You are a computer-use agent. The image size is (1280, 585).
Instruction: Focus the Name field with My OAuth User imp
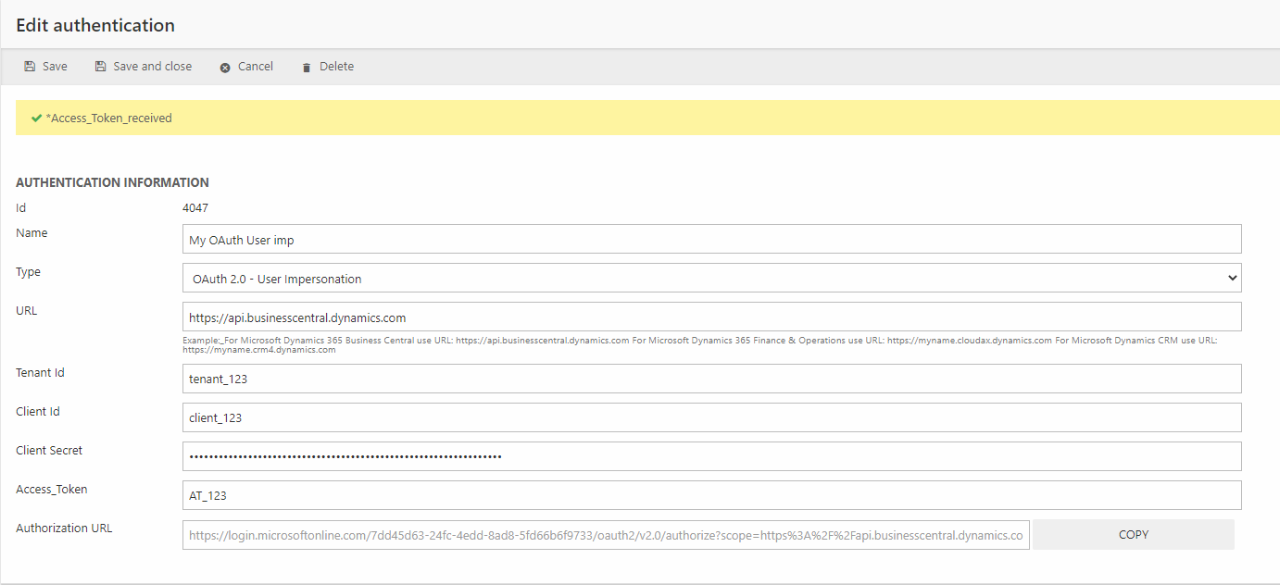[x=711, y=239]
